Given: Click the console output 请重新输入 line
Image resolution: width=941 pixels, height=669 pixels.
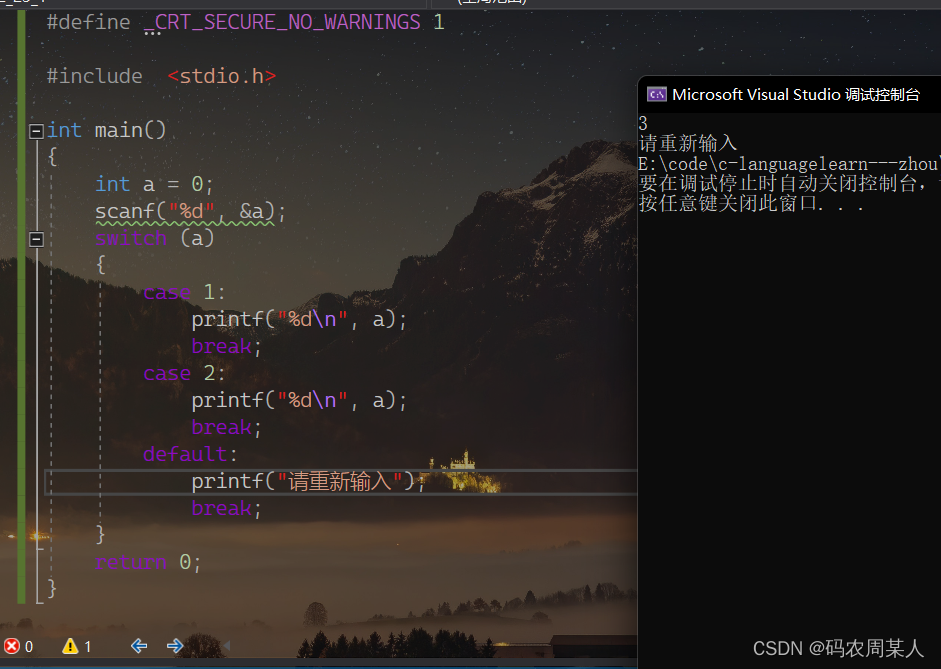Looking at the screenshot, I should click(688, 143).
